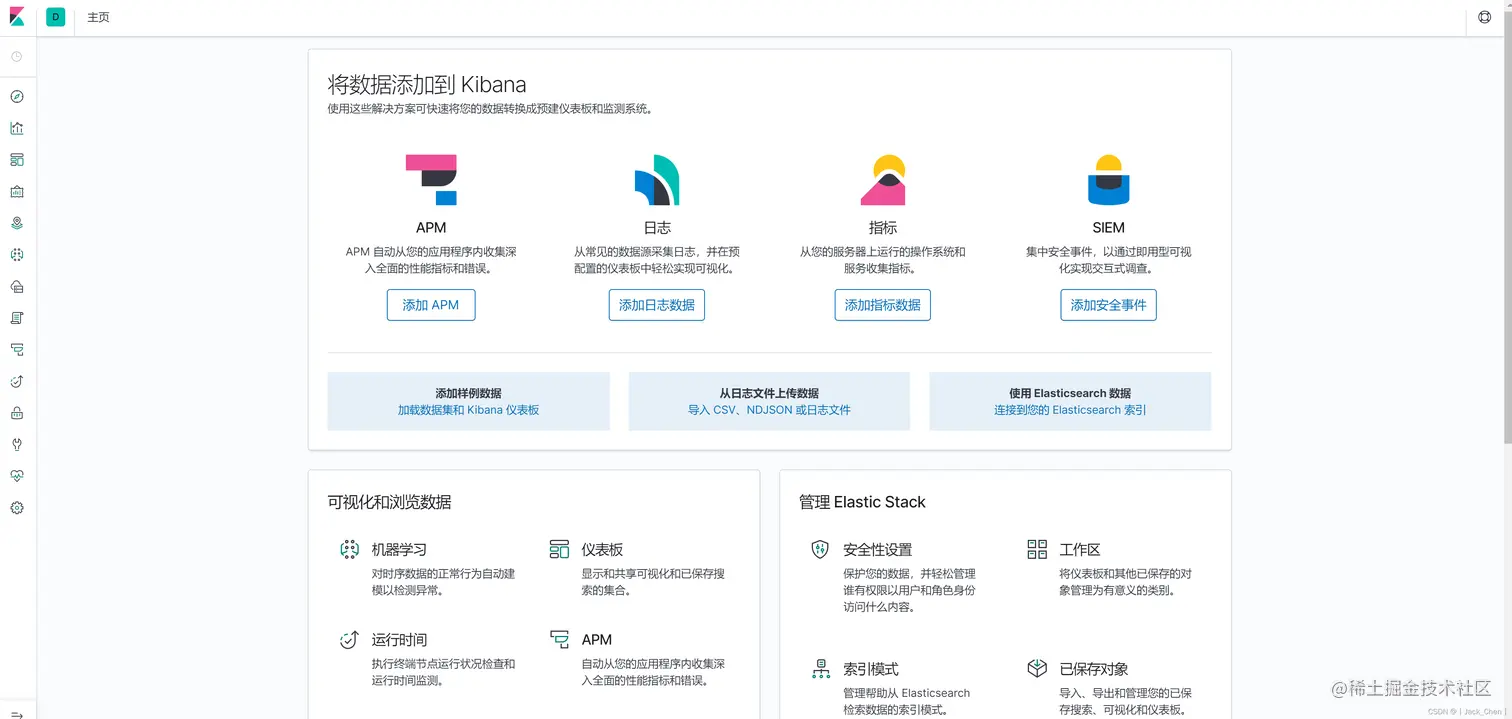Click the 从日志文件上传数据 title
Image resolution: width=1512 pixels, height=719 pixels.
[x=769, y=393]
